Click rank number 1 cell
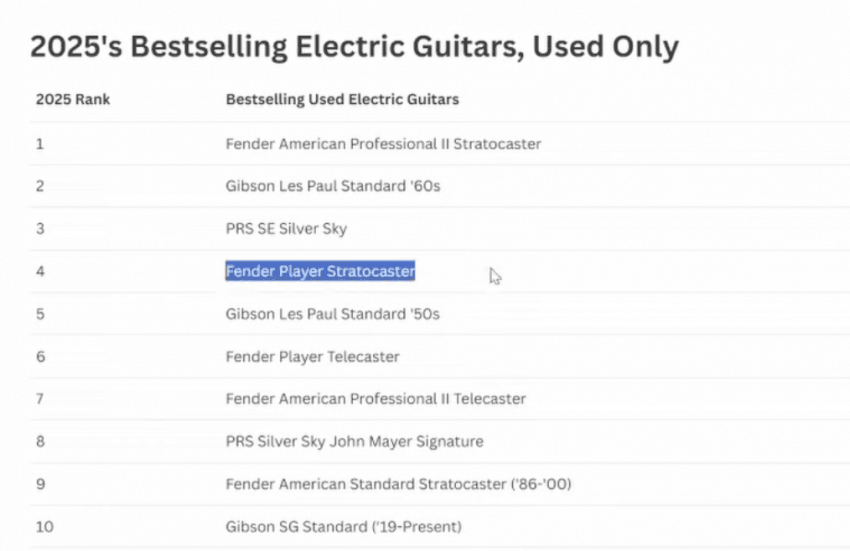 pos(40,144)
